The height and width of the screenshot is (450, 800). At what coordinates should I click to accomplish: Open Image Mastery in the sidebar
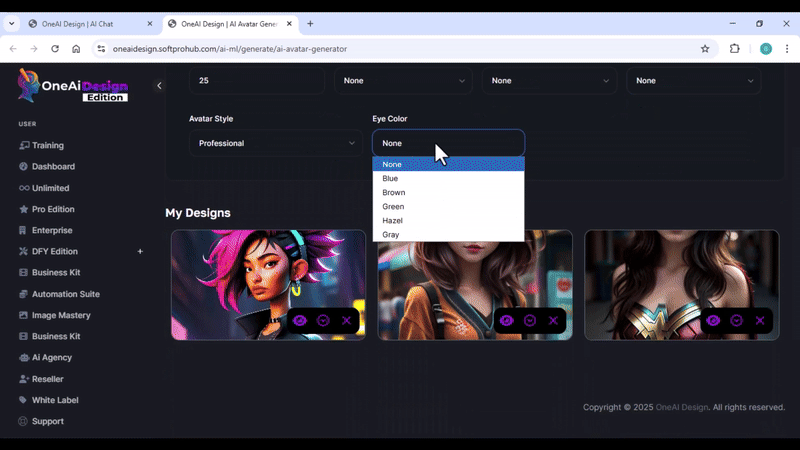pyautogui.click(x=61, y=315)
